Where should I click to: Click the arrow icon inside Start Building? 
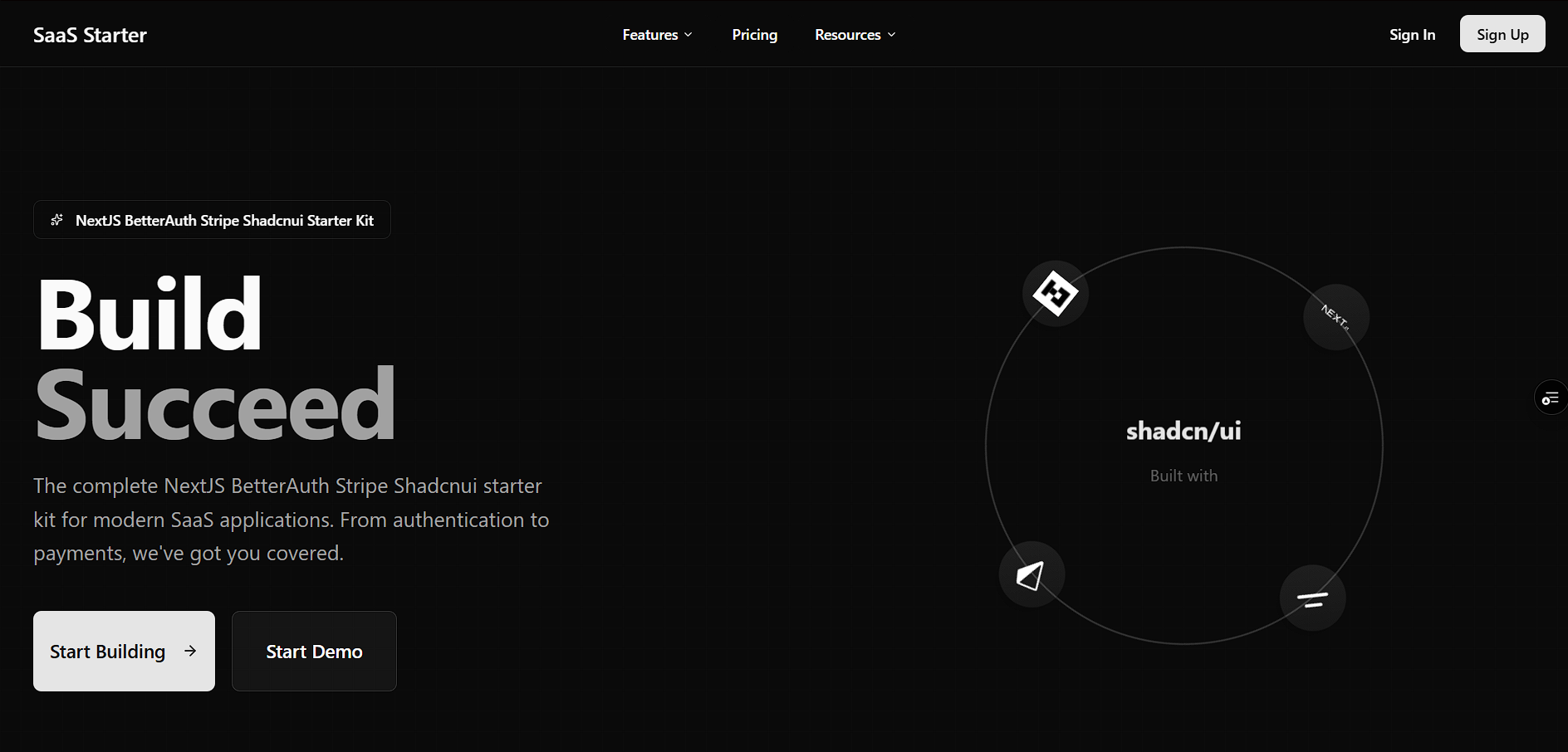pyautogui.click(x=191, y=651)
